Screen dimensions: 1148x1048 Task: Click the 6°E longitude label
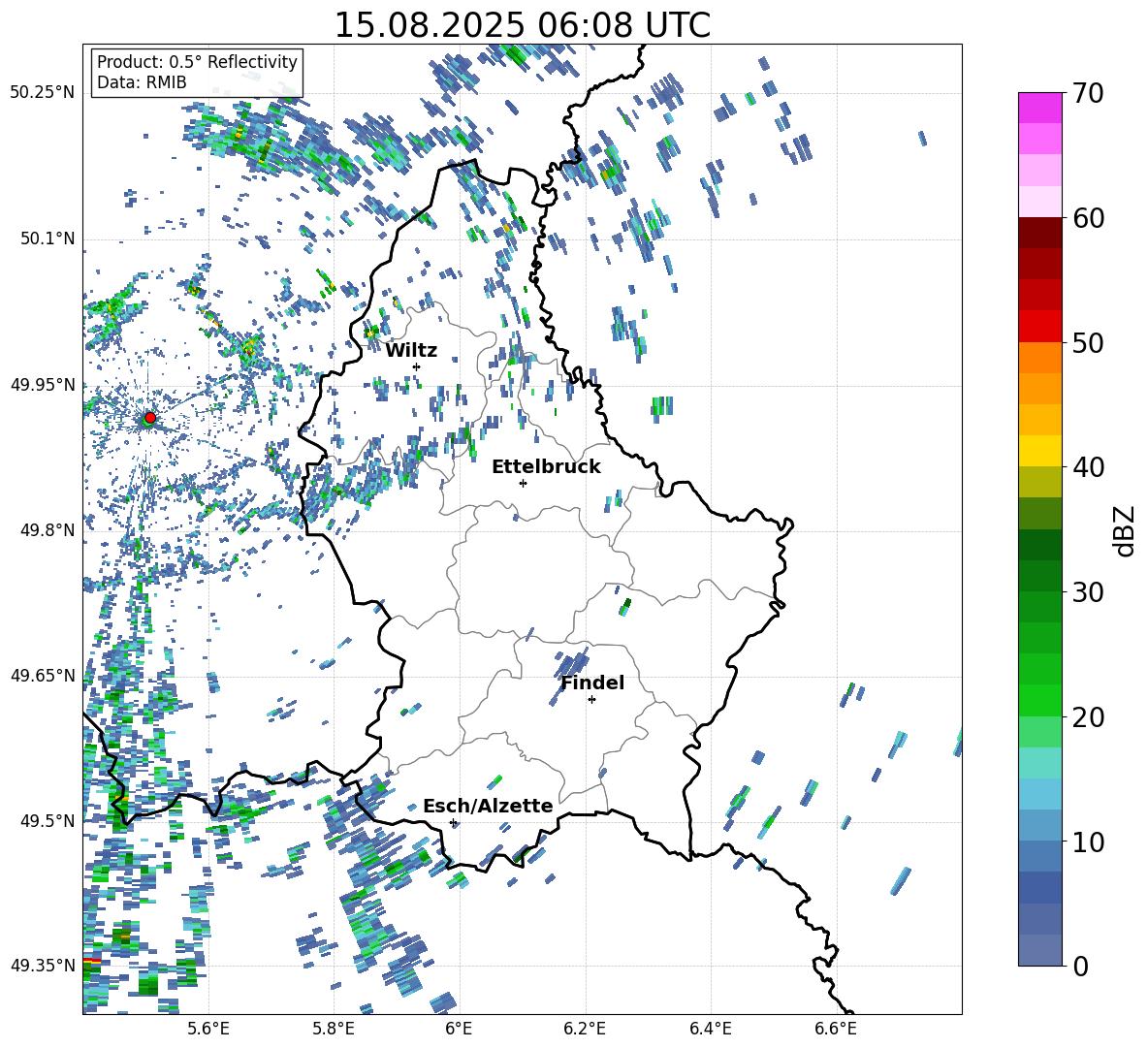pos(459,1031)
